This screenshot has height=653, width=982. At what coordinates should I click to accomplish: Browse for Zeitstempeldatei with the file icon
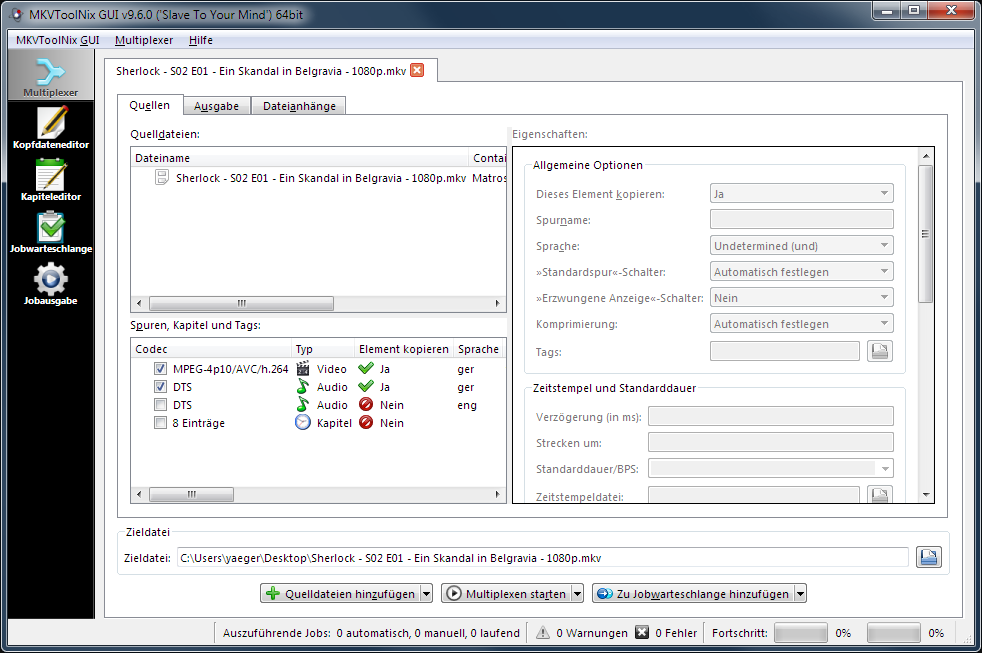coord(880,495)
